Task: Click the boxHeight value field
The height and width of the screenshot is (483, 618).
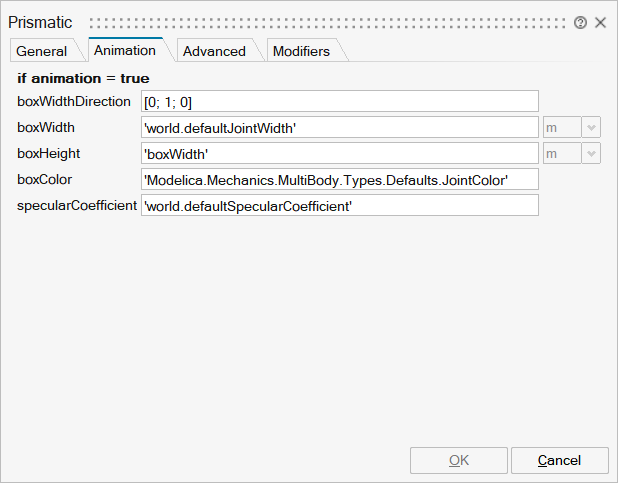Action: tap(340, 153)
